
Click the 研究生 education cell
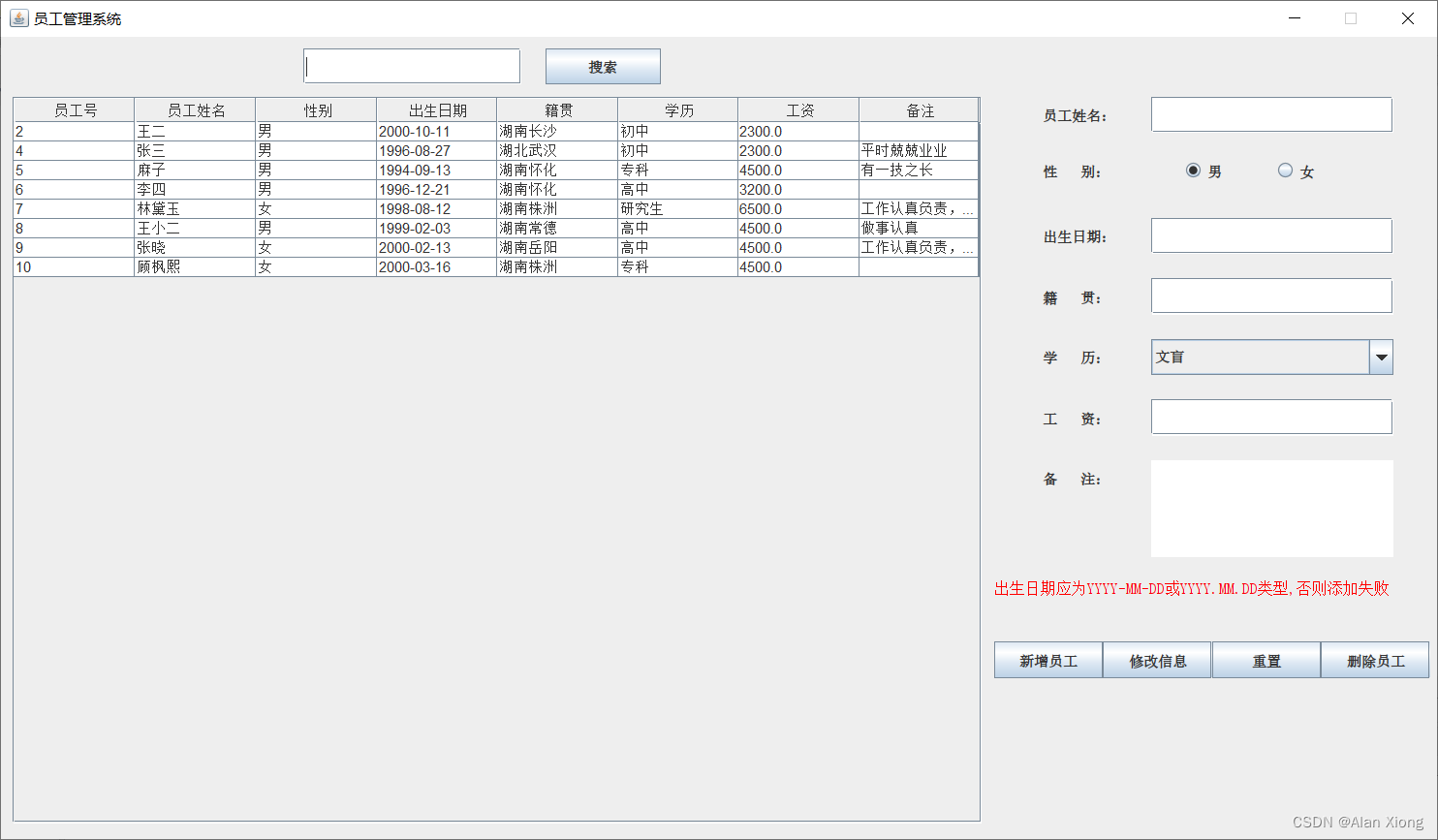click(x=677, y=208)
